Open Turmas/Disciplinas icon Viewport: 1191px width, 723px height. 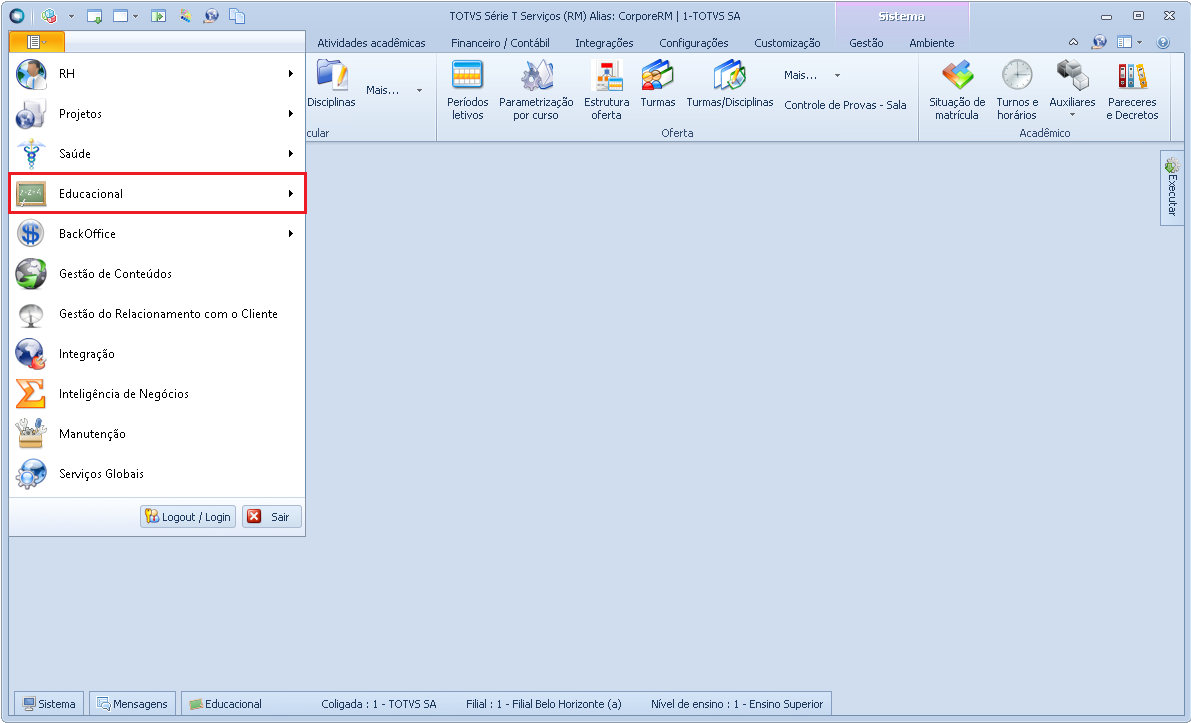[729, 75]
